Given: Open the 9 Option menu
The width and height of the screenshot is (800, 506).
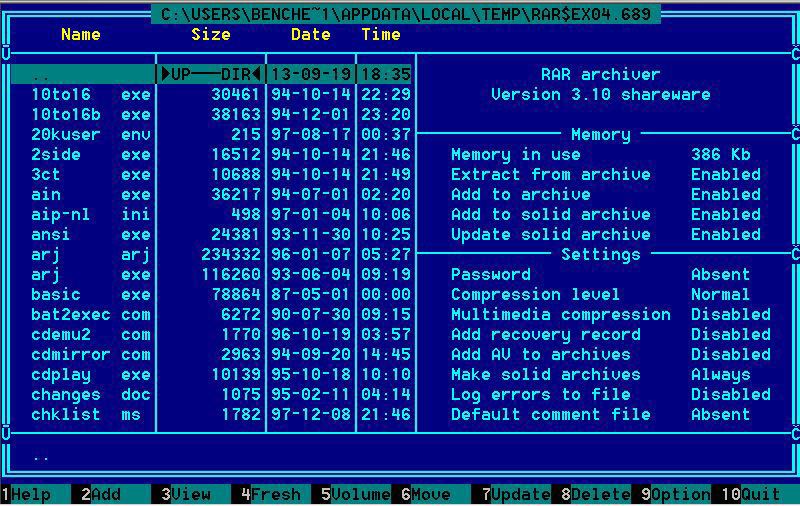Looking at the screenshot, I should [676, 494].
